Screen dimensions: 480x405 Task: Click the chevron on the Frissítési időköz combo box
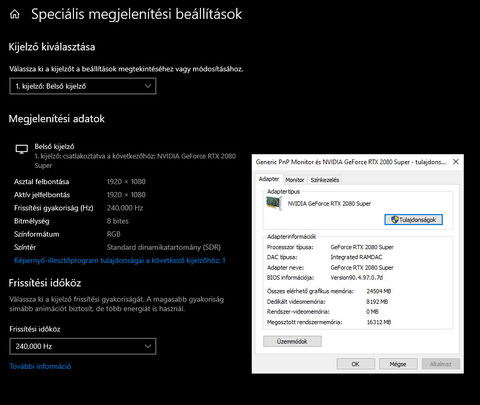pyautogui.click(x=148, y=346)
